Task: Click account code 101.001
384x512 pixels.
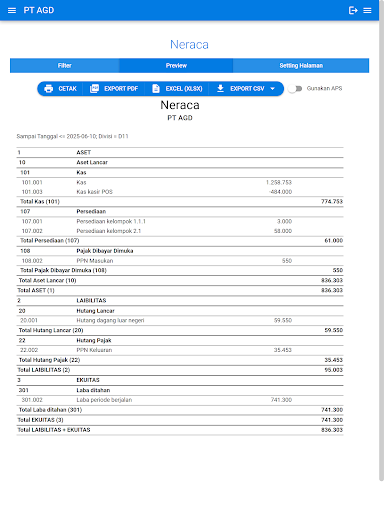Action: [32, 182]
